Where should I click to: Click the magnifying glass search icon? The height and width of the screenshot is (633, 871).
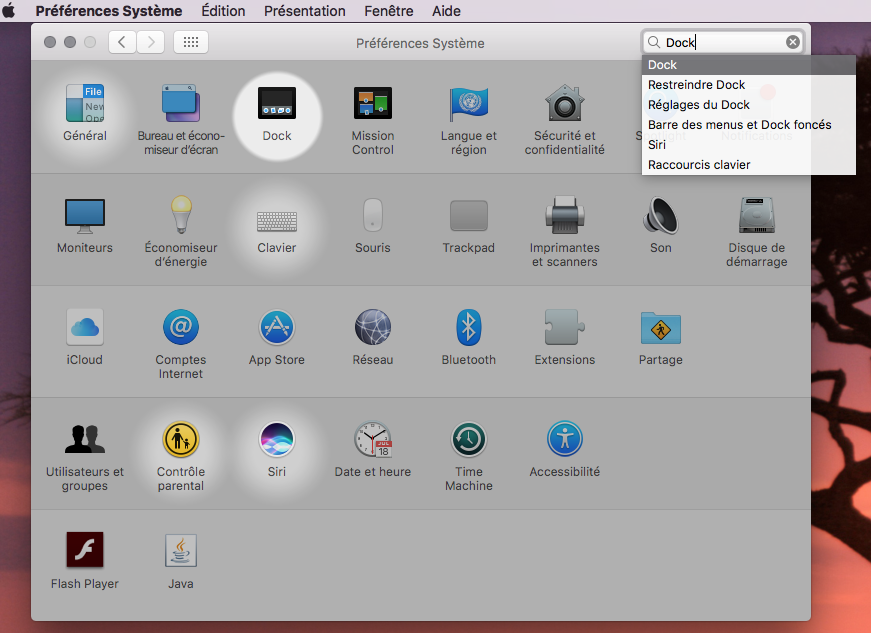(654, 42)
